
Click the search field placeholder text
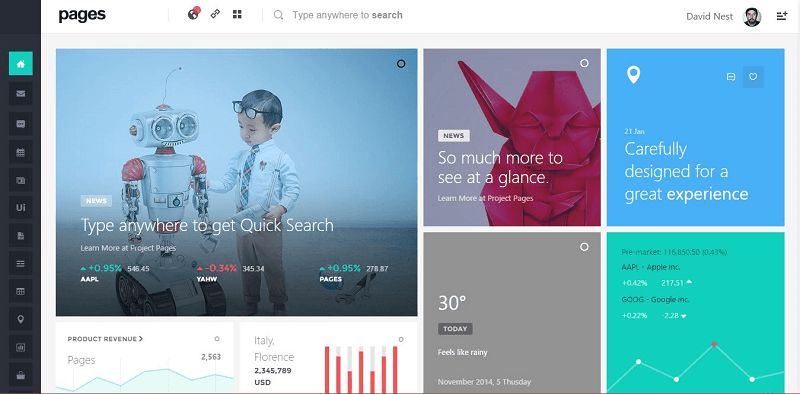[347, 15]
